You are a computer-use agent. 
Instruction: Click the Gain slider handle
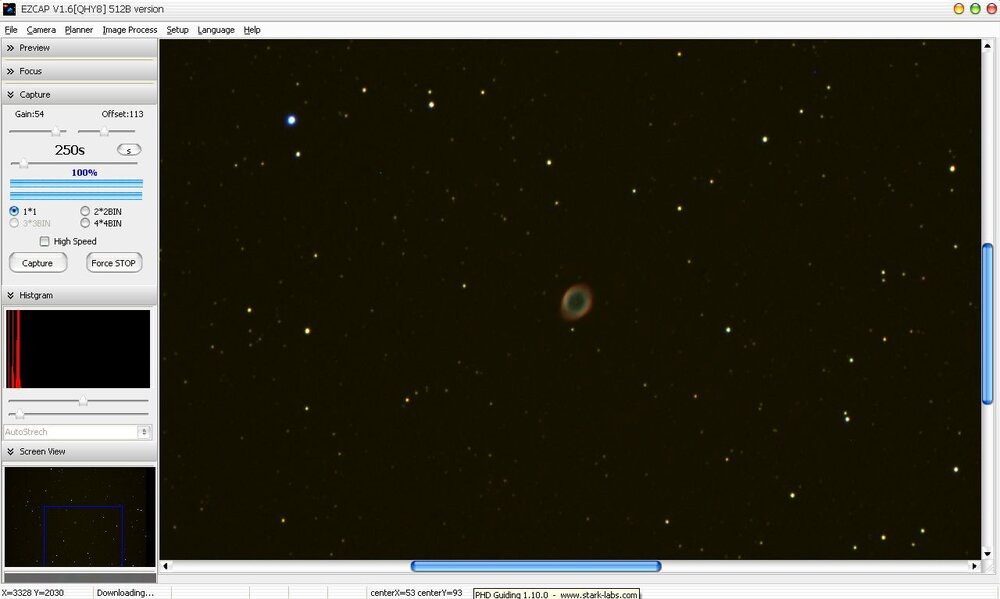[58, 131]
